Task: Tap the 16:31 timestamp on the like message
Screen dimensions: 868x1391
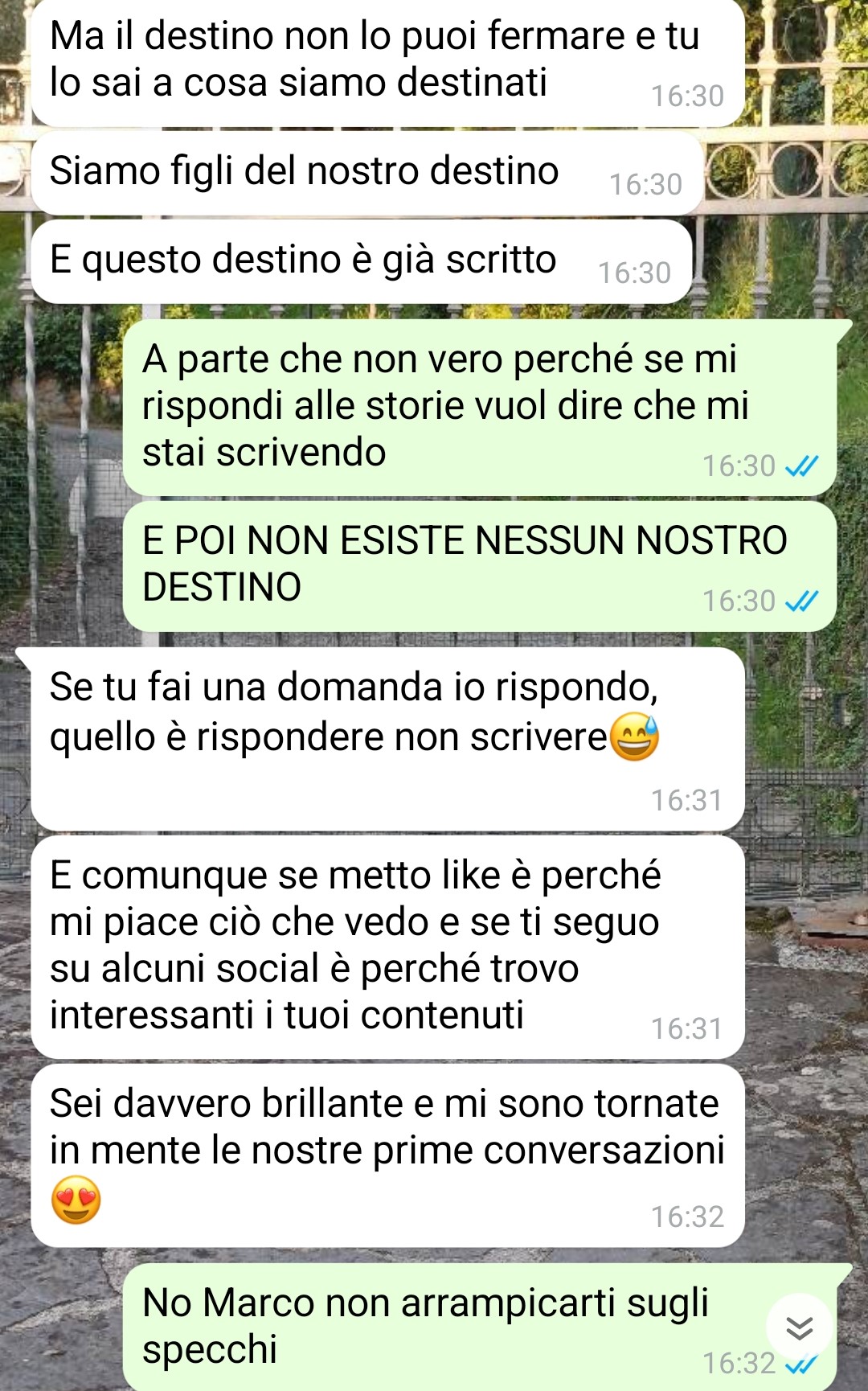Action: [x=686, y=1028]
